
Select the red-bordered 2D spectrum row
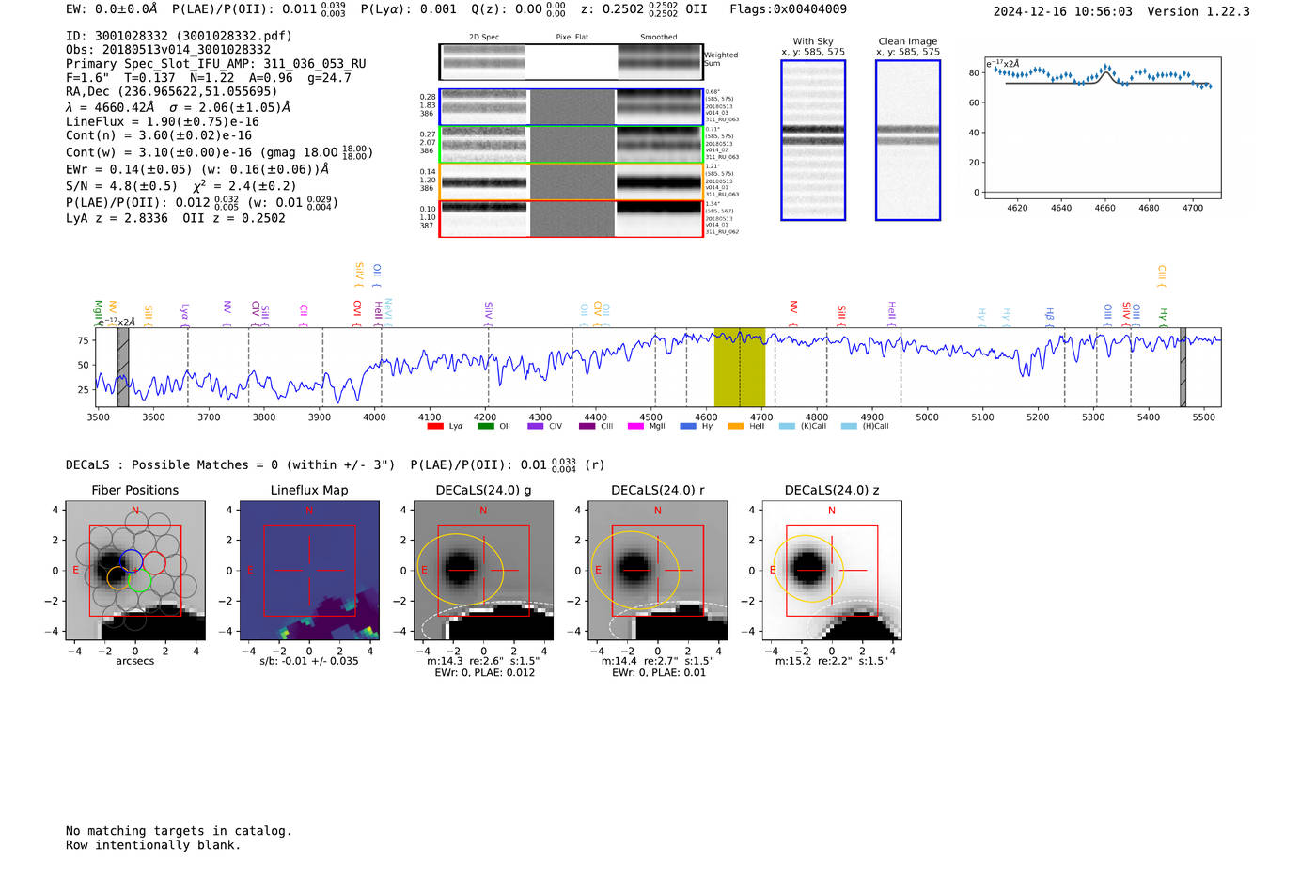point(571,218)
